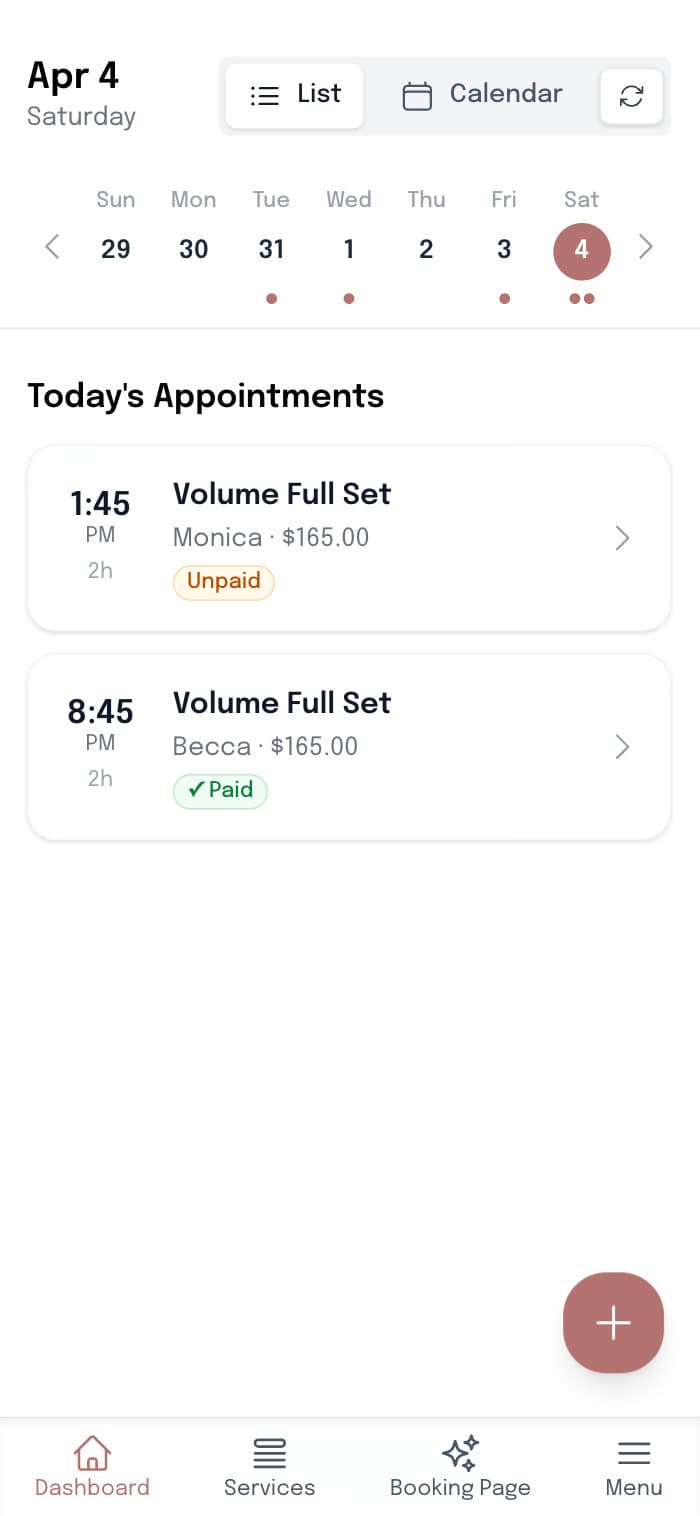Switch to Calendar view
The height and width of the screenshot is (1516, 700).
(482, 96)
